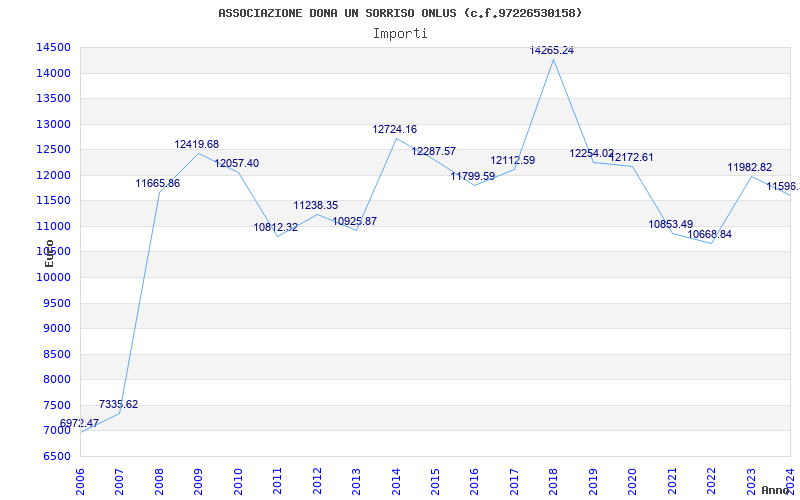The height and width of the screenshot is (500, 800).
Task: Click the data label 11799.59
Action: [473, 177]
